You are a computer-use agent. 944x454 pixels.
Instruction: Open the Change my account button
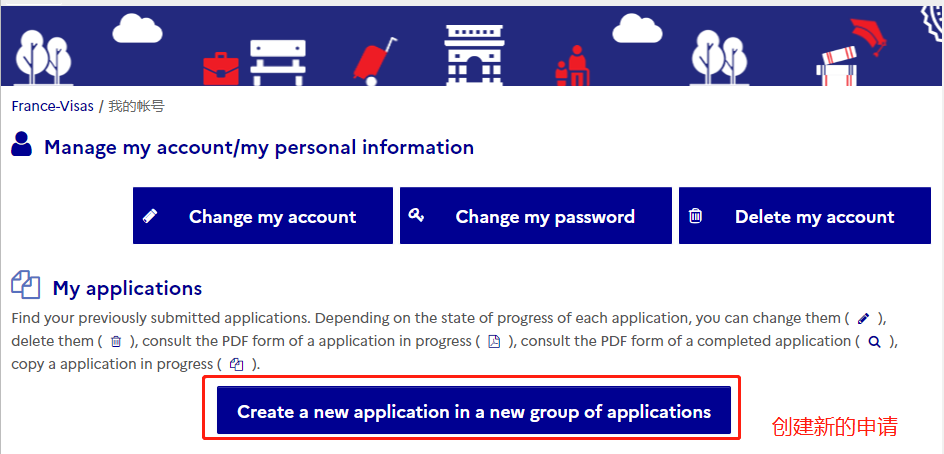click(x=262, y=216)
